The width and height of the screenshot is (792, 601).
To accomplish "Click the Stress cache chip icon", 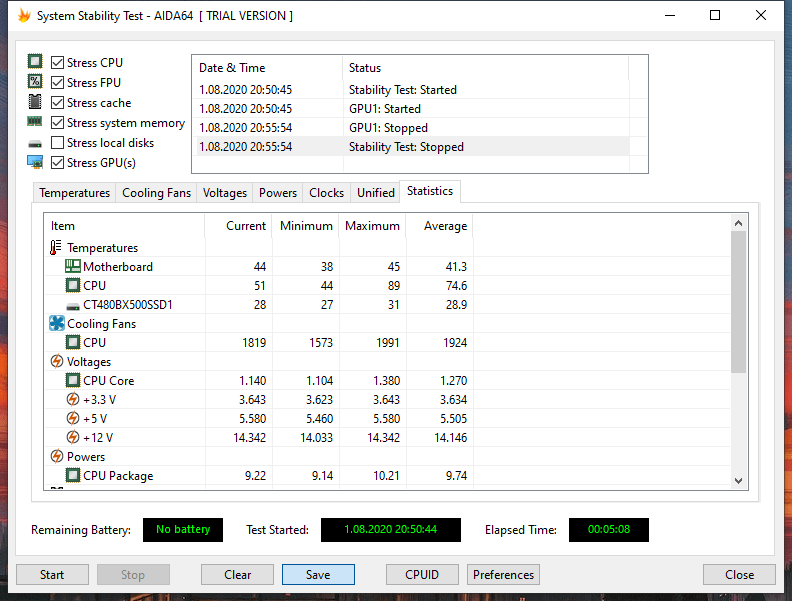I will (x=35, y=102).
